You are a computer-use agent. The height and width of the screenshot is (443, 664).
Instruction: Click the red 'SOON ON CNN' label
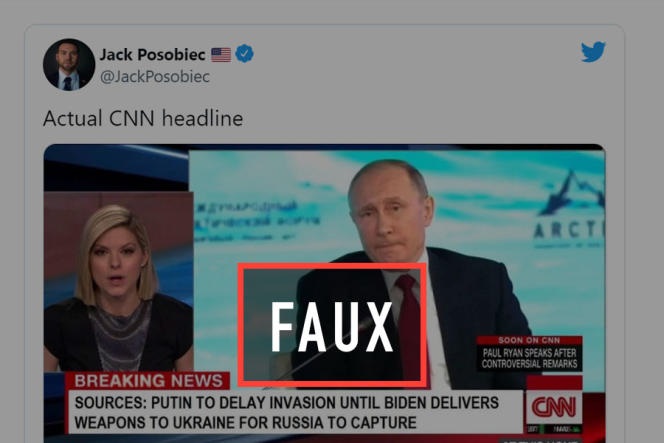[x=529, y=341]
